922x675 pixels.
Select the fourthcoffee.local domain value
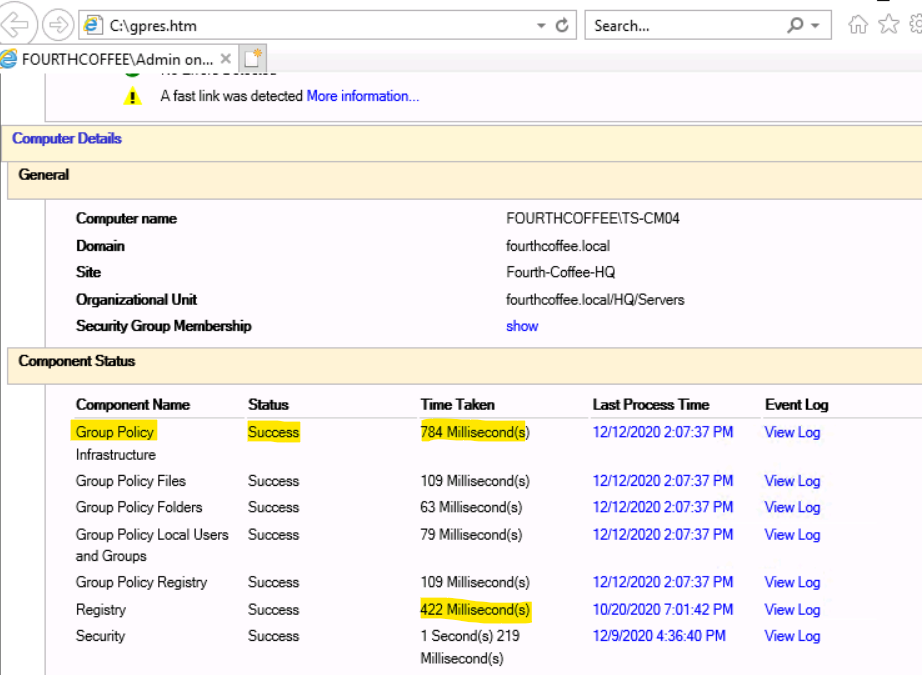pyautogui.click(x=557, y=246)
